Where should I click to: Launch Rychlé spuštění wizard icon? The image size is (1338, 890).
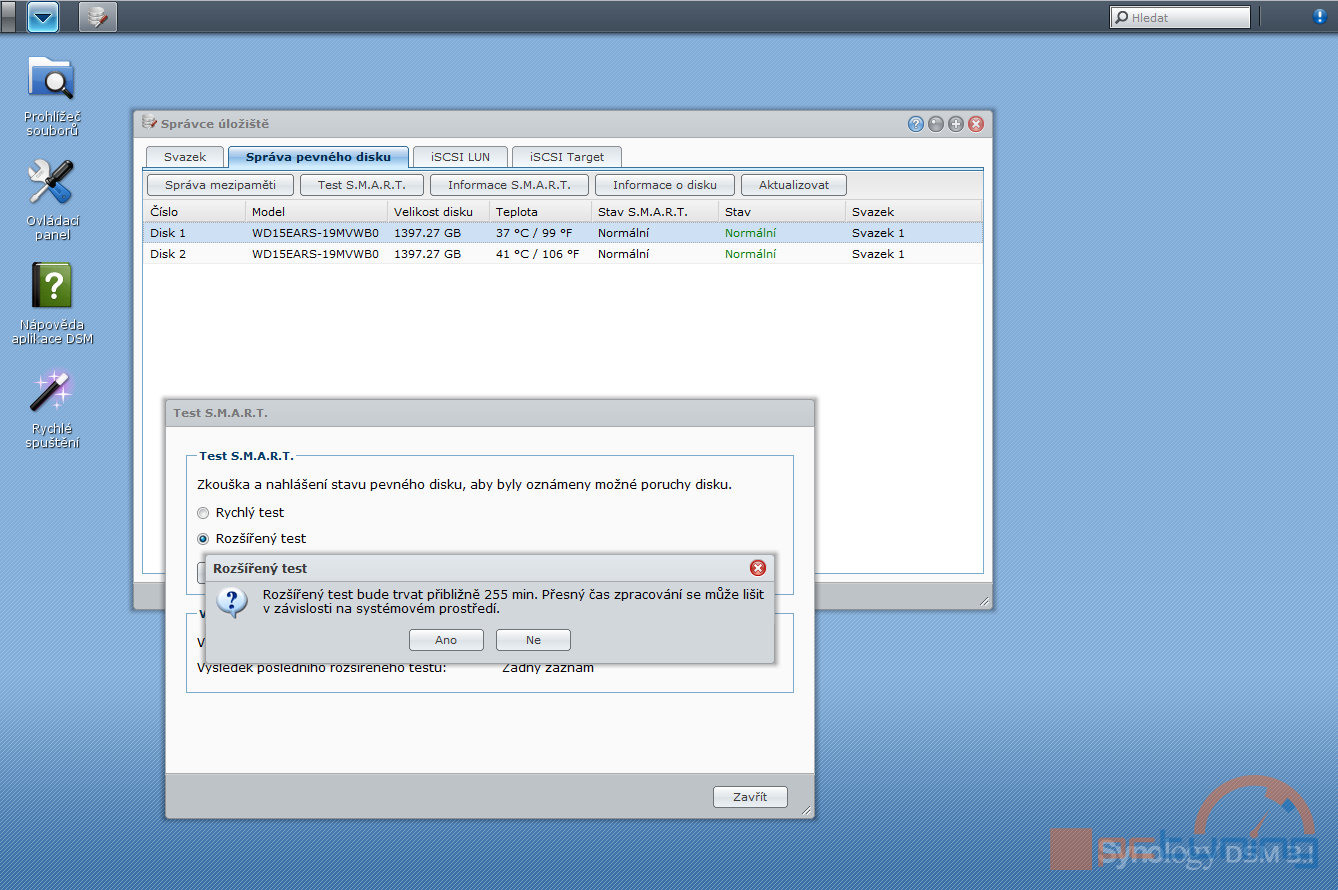[x=52, y=409]
